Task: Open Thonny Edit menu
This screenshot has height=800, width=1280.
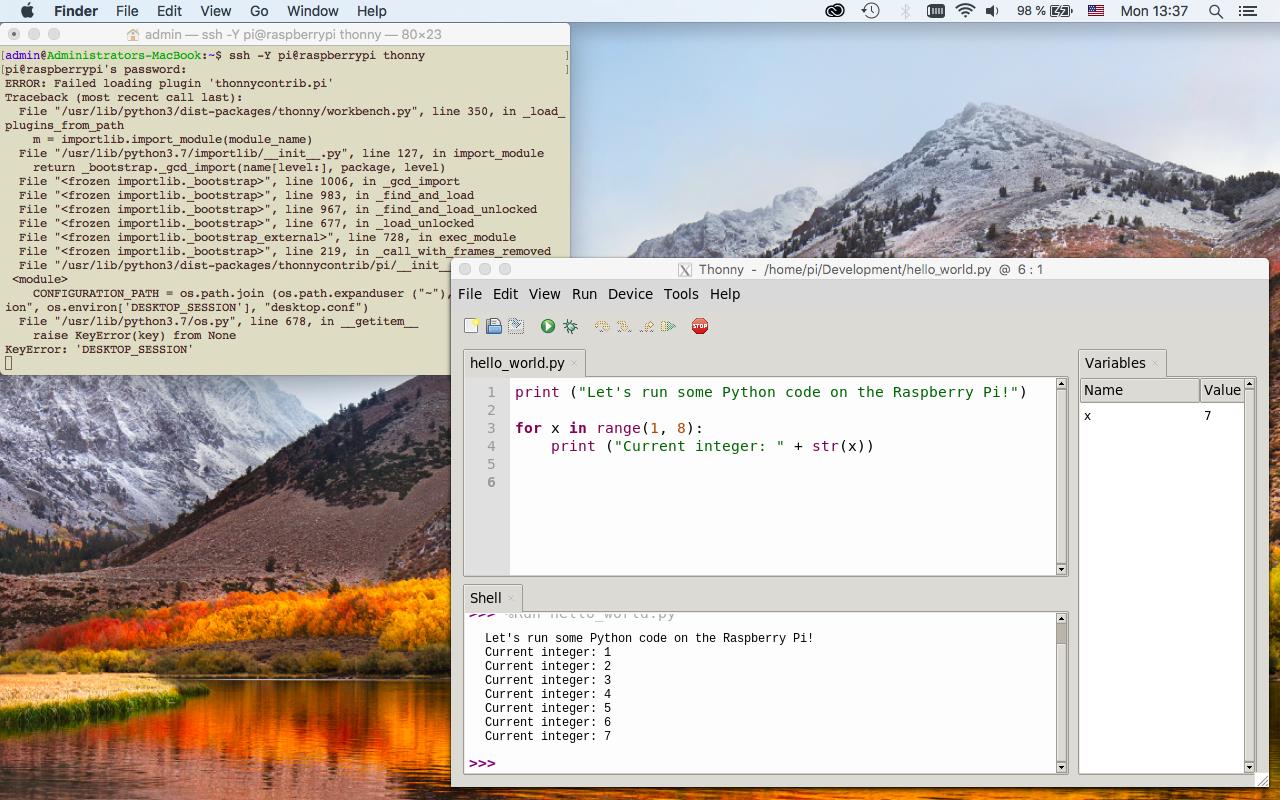Action: click(505, 294)
